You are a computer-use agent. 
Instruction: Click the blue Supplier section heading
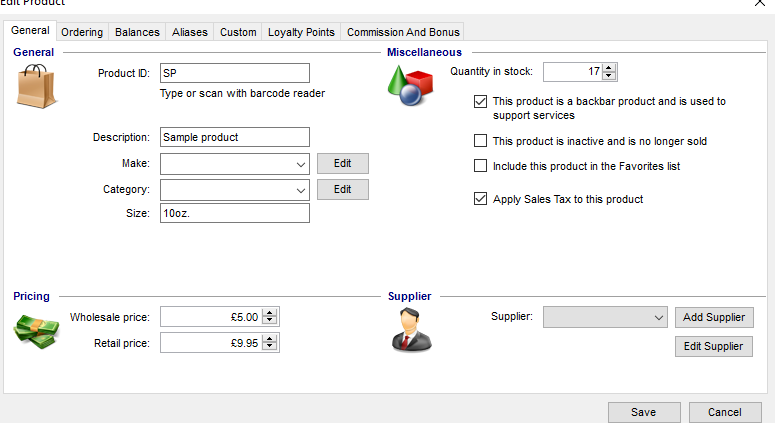pyautogui.click(x=409, y=296)
